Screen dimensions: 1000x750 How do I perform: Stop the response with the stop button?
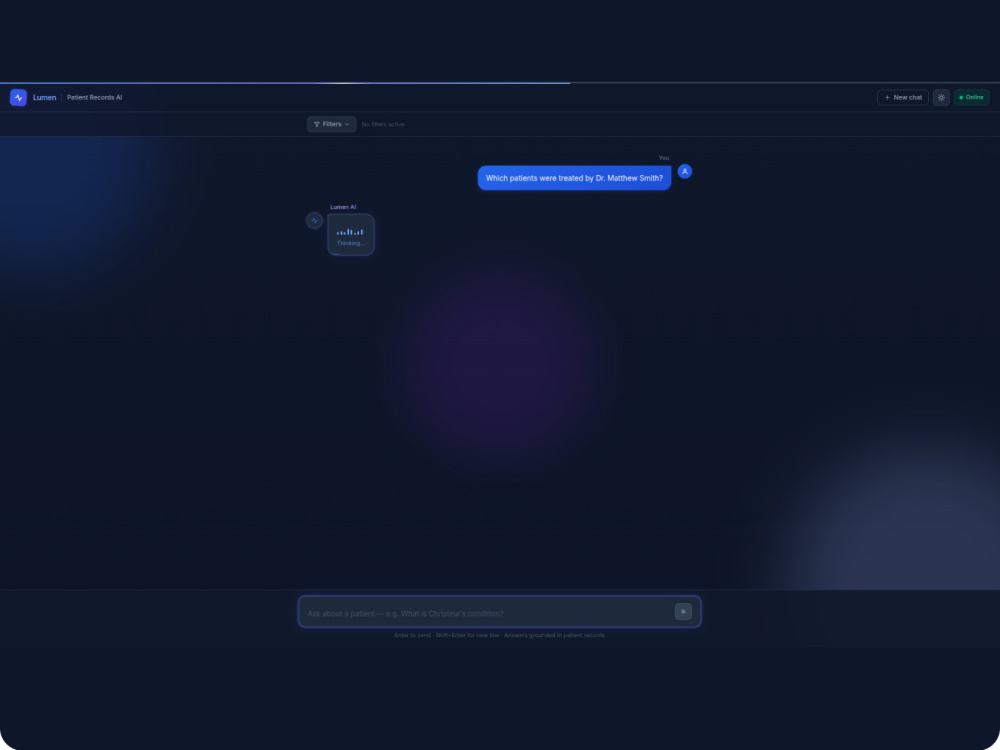(x=683, y=612)
